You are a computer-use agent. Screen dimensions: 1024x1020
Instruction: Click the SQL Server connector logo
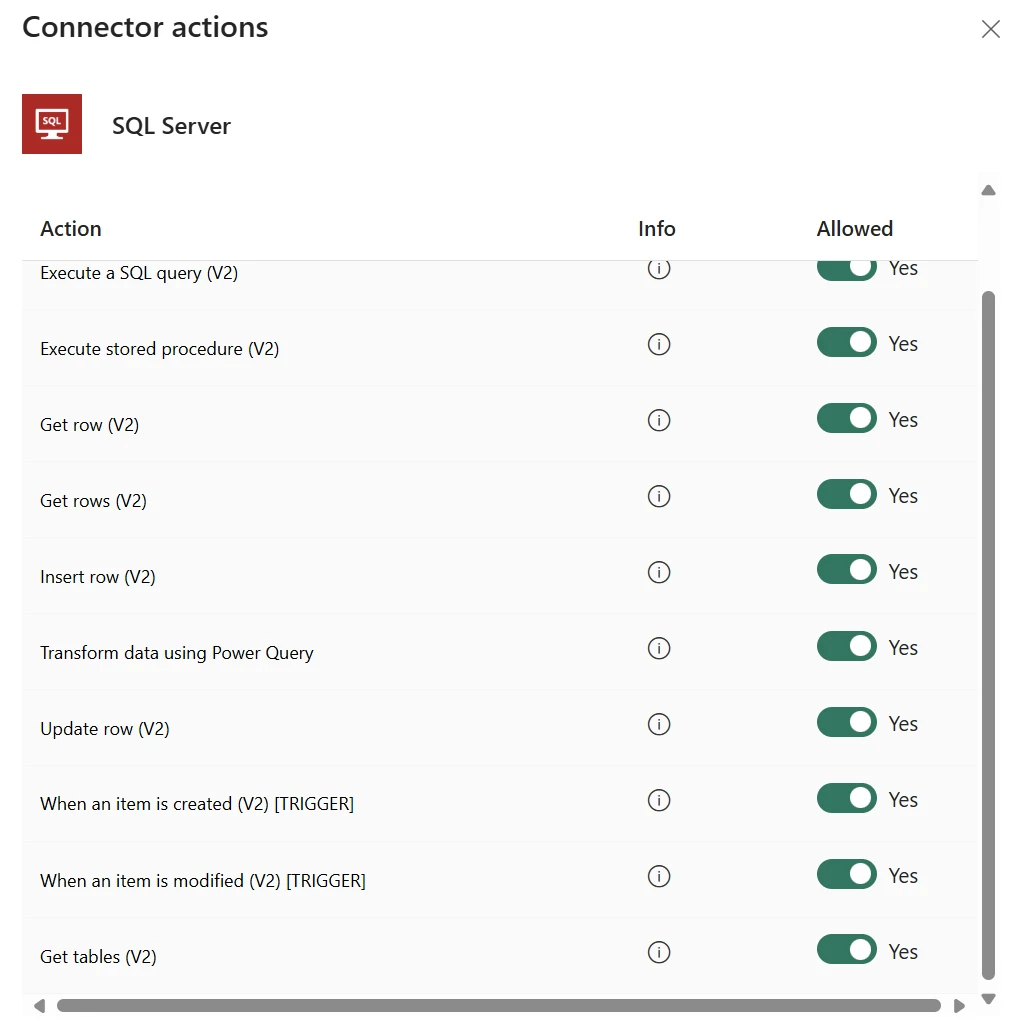52,124
